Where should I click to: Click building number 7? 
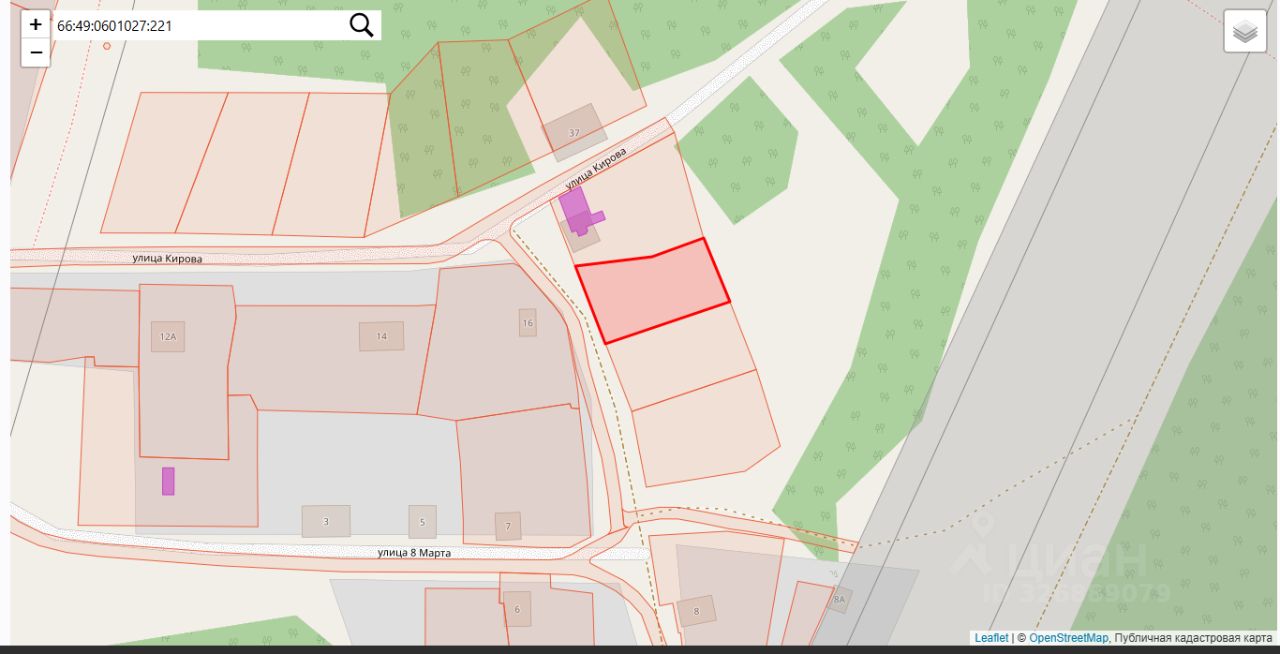(508, 526)
